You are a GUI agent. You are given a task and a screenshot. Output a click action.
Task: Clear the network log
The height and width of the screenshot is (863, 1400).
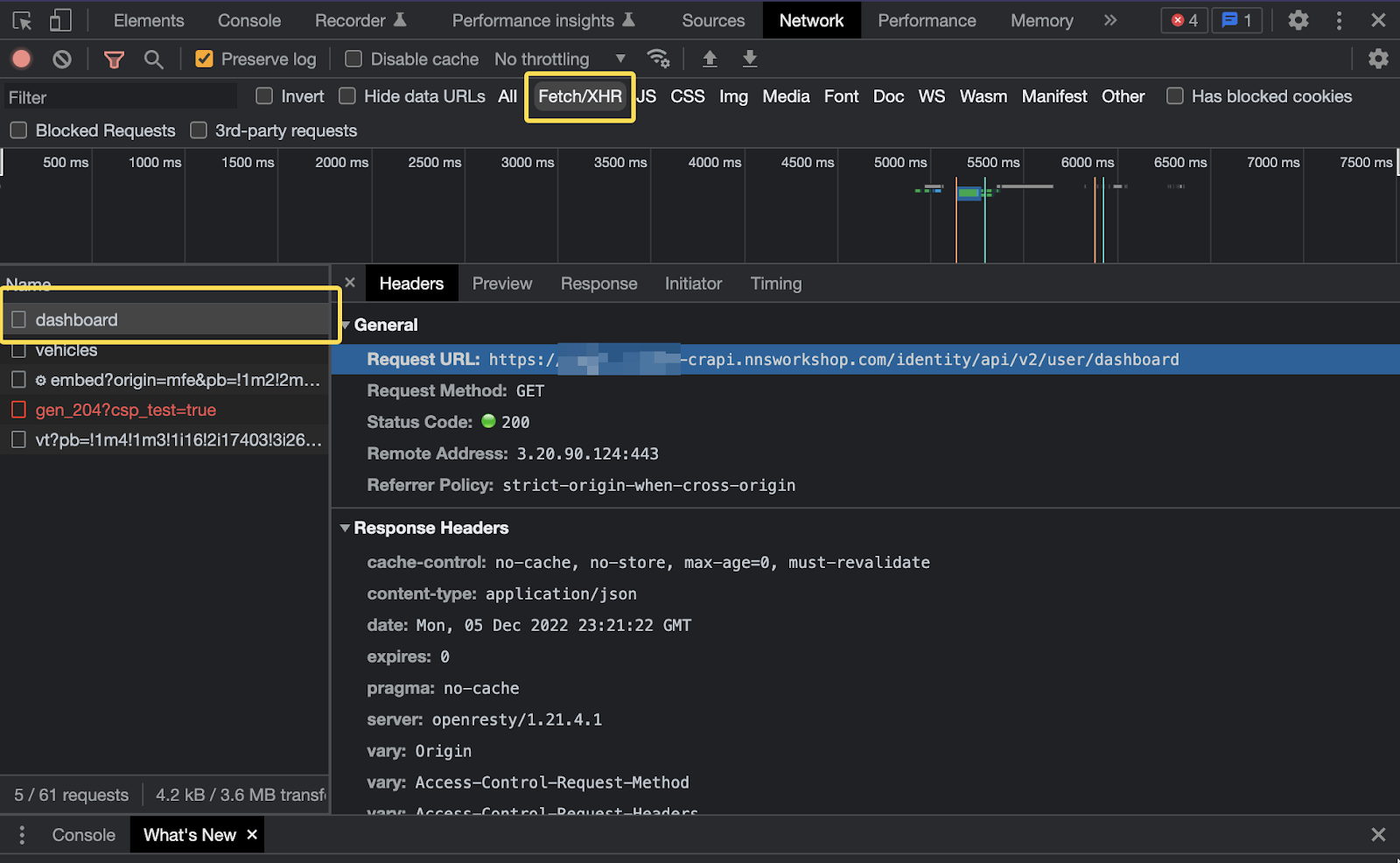(x=62, y=59)
